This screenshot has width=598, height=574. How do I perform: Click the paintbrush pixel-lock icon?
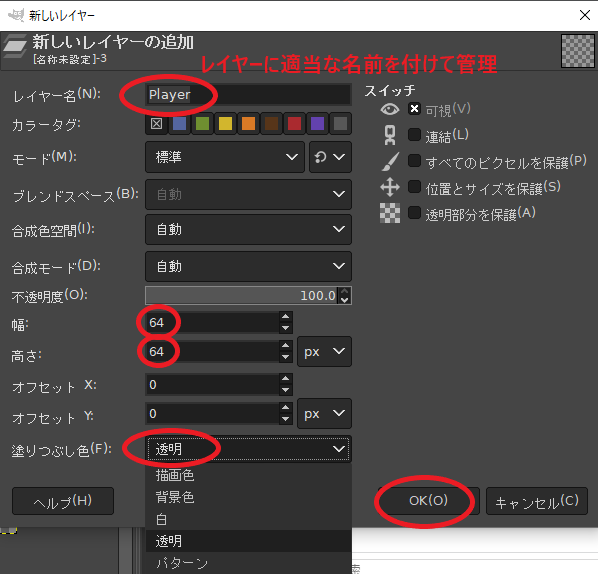tap(391, 161)
